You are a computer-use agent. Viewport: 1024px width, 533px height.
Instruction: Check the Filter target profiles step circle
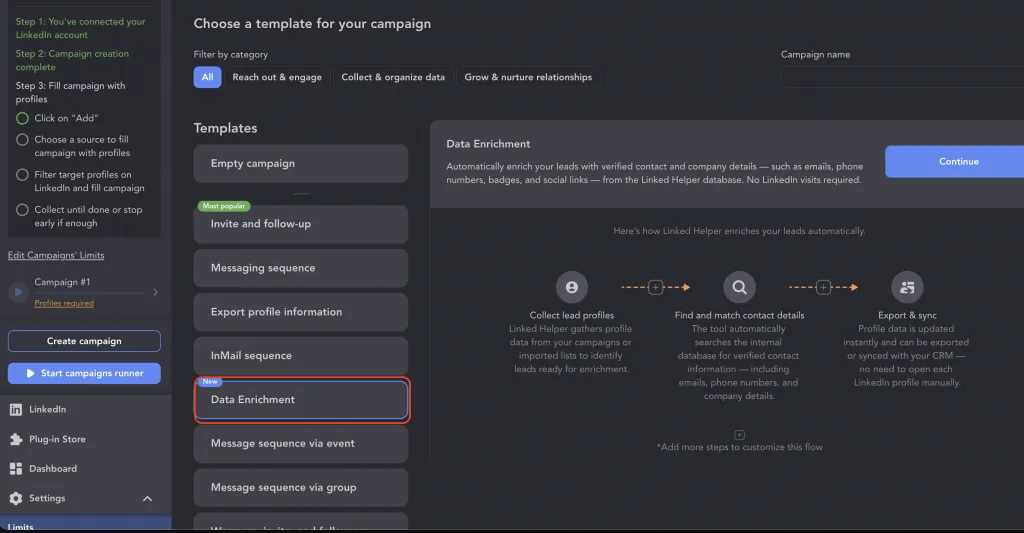pos(22,174)
